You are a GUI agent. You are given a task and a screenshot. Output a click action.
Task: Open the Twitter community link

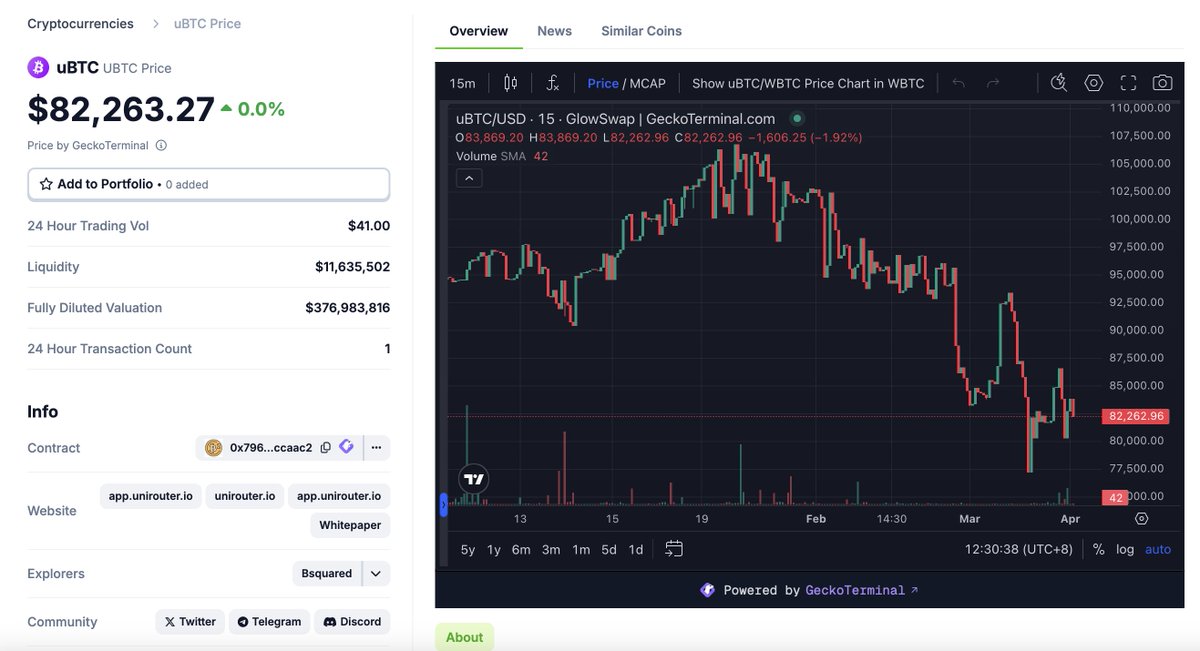point(190,621)
